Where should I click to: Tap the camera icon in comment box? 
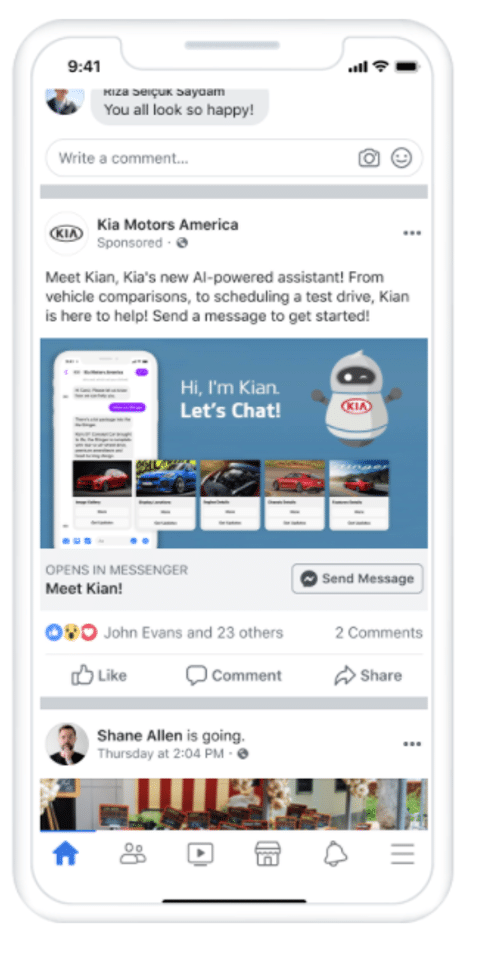pyautogui.click(x=368, y=159)
